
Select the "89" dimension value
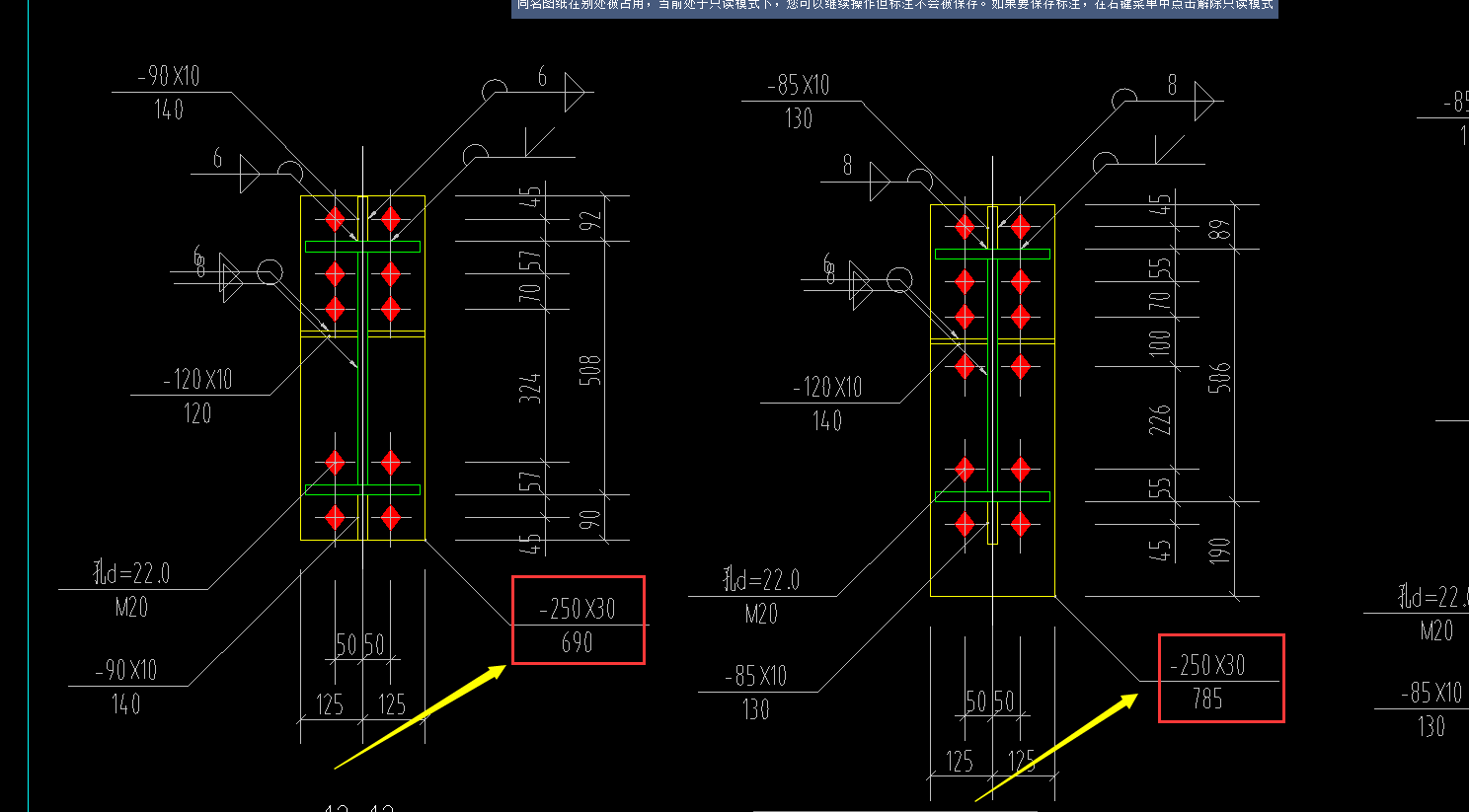pos(1220,229)
